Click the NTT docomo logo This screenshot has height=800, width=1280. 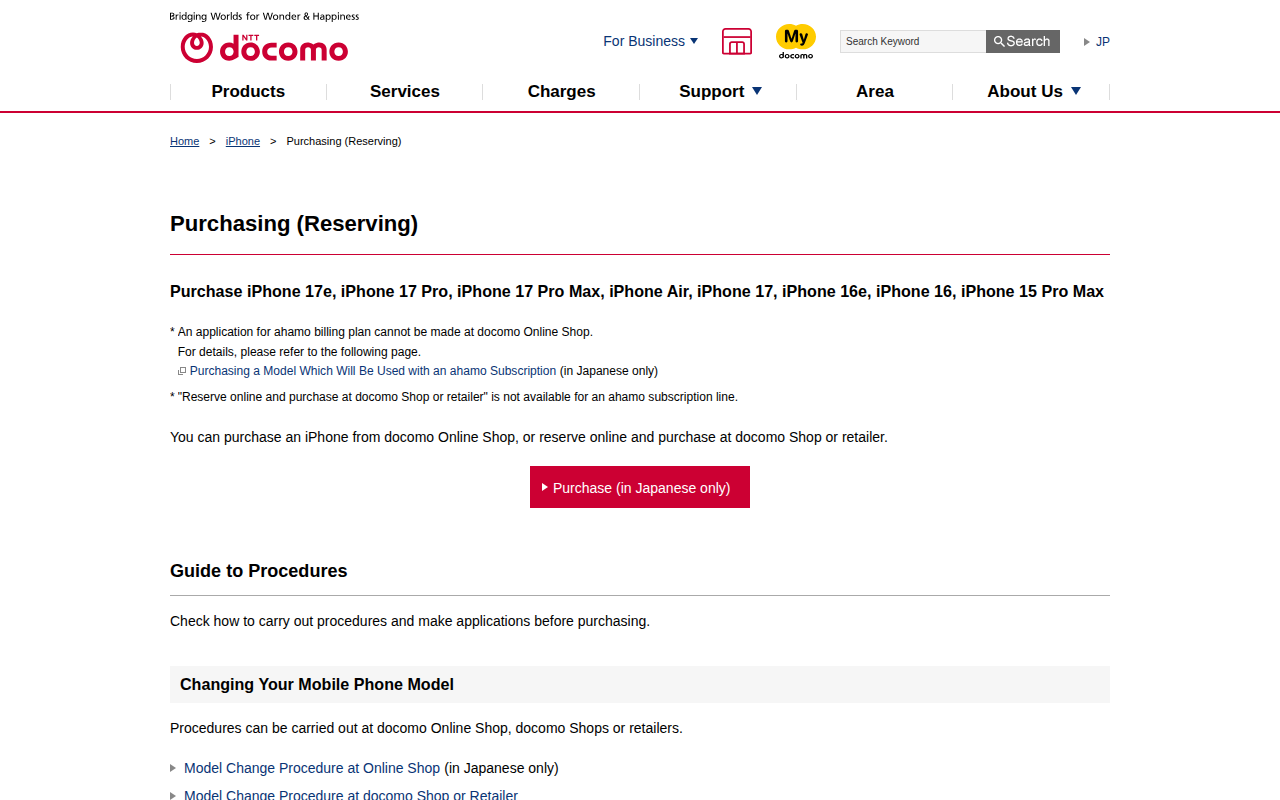coord(264,47)
